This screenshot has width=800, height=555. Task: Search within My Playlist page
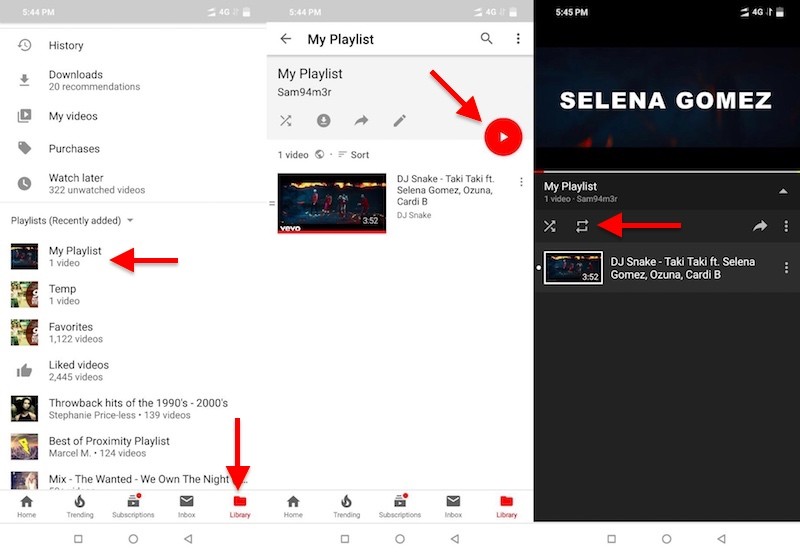(x=487, y=38)
